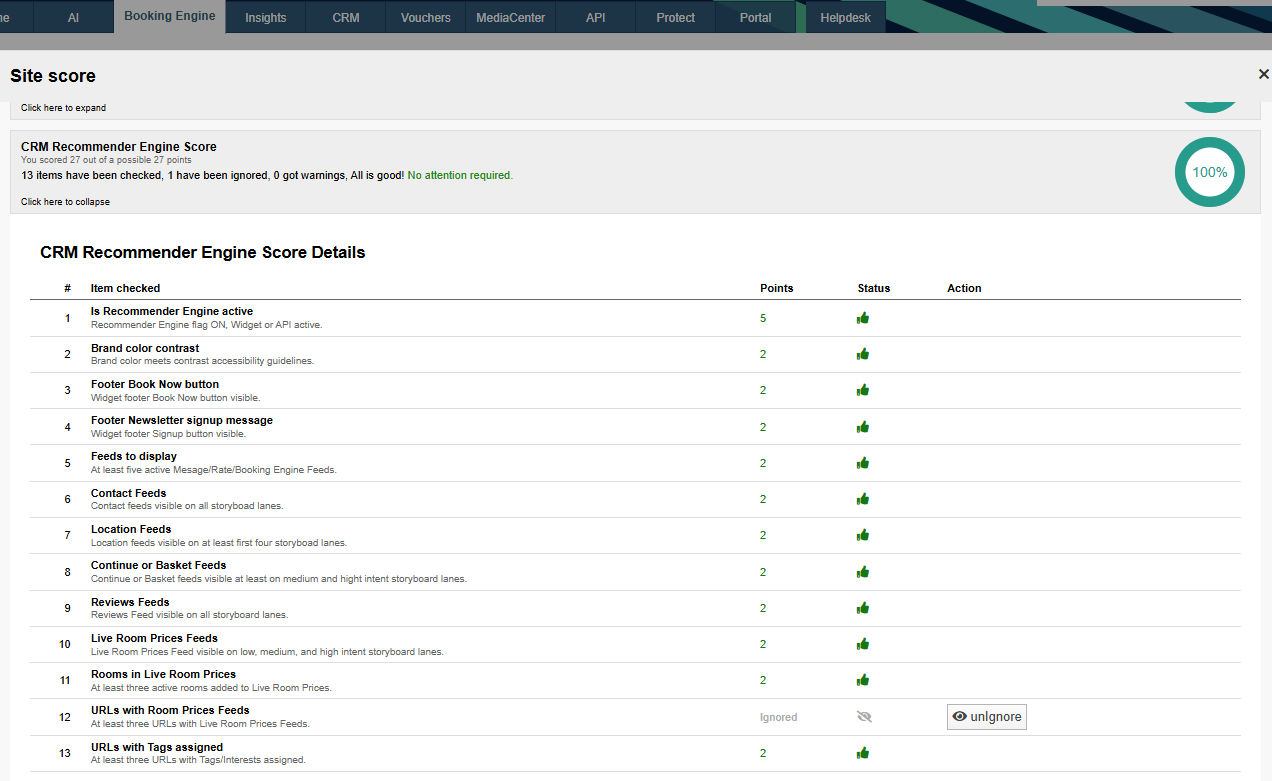The image size is (1272, 781).
Task: Go to the CRM tab
Action: tap(346, 17)
